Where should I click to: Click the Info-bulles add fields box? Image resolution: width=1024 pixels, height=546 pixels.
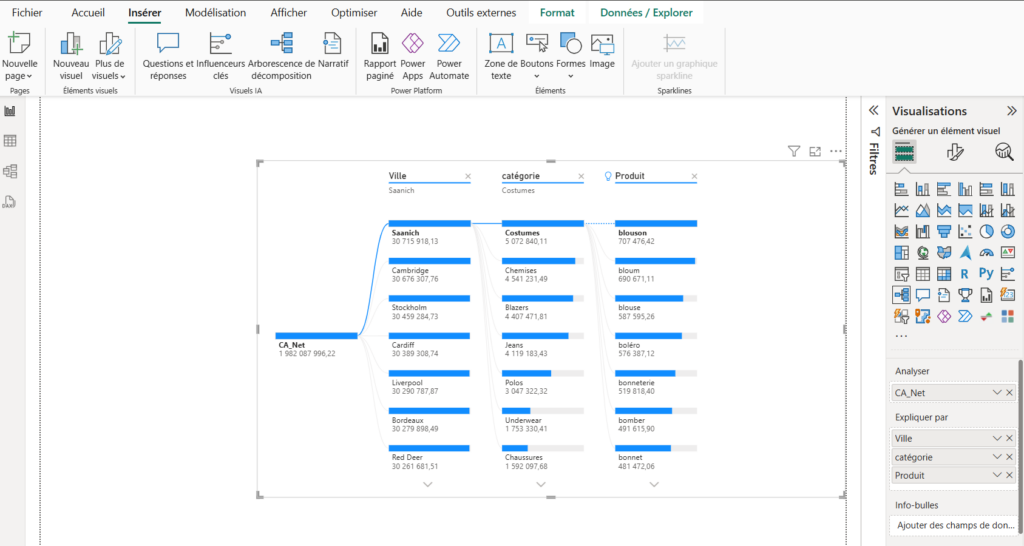pos(954,525)
